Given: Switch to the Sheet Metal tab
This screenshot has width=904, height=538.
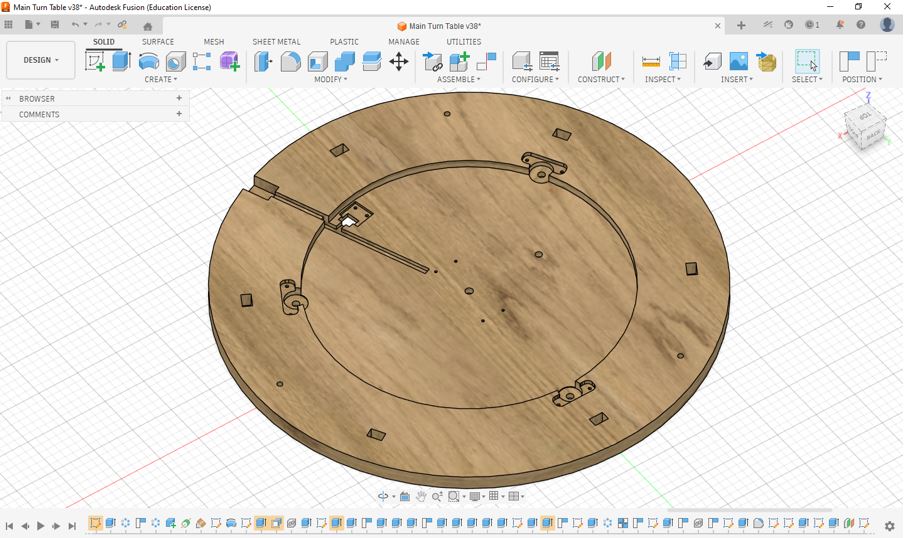Looking at the screenshot, I should [276, 42].
